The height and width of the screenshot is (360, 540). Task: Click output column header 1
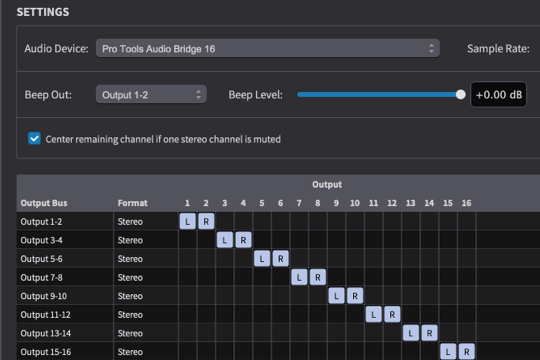coord(187,203)
